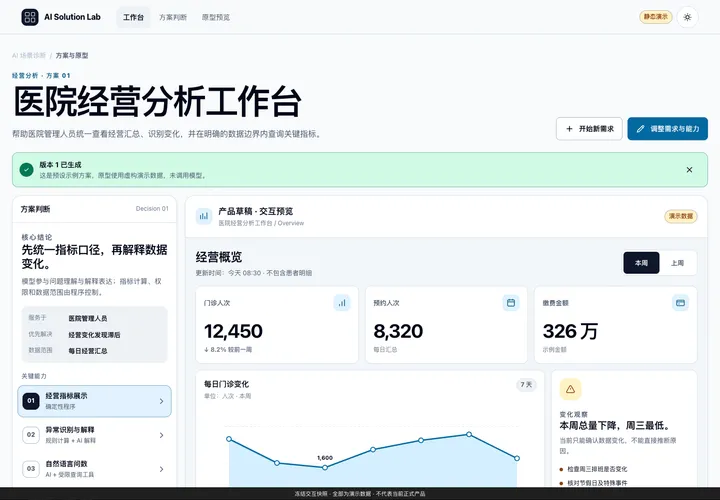
Task: Select 本周 period toggle
Action: 641,263
